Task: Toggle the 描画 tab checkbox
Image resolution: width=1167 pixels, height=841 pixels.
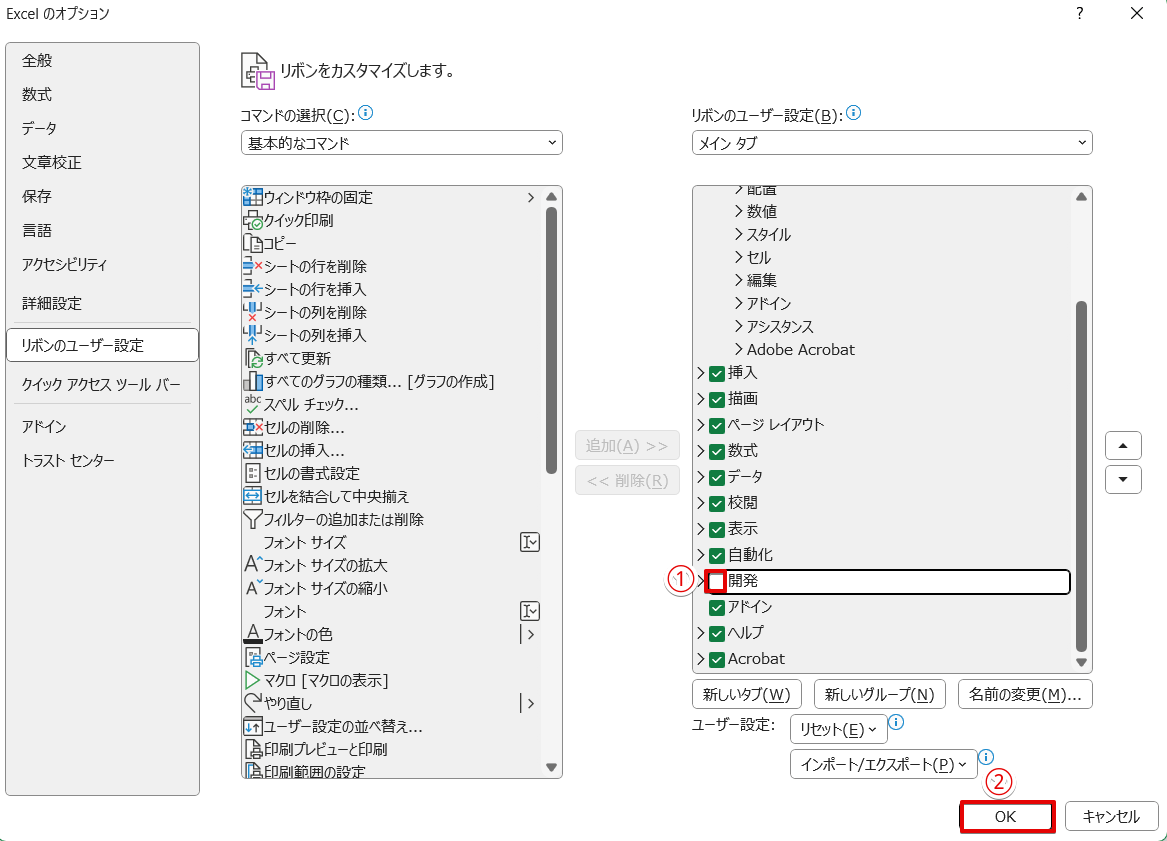Action: pyautogui.click(x=717, y=400)
